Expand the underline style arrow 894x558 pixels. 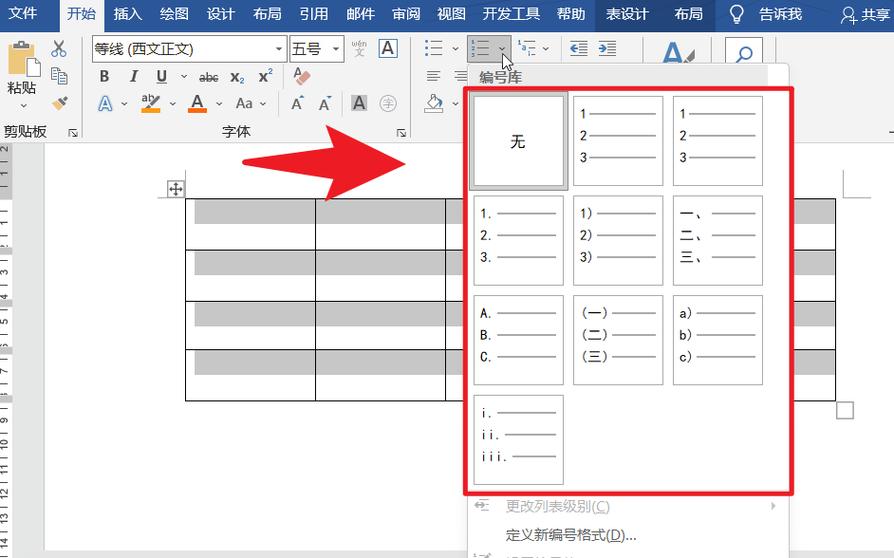[184, 76]
